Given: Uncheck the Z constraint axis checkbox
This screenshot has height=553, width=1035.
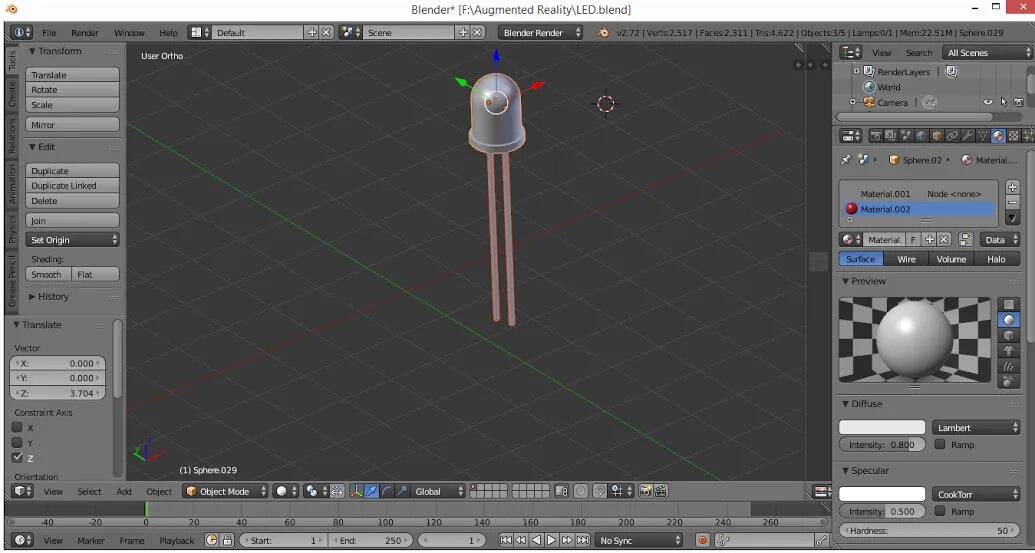Looking at the screenshot, I should pyautogui.click(x=17, y=457).
